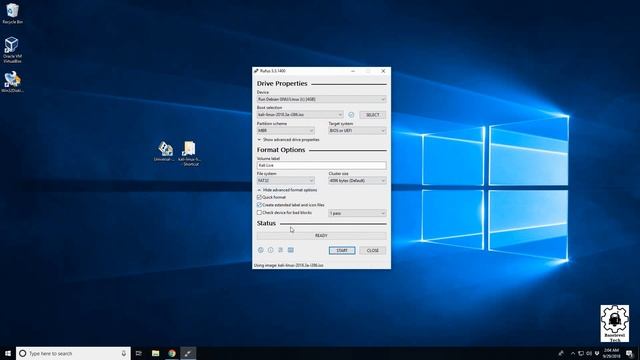Viewport: 640px width, 360px height.
Task: Show hidden system tray icons
Action: (573, 353)
